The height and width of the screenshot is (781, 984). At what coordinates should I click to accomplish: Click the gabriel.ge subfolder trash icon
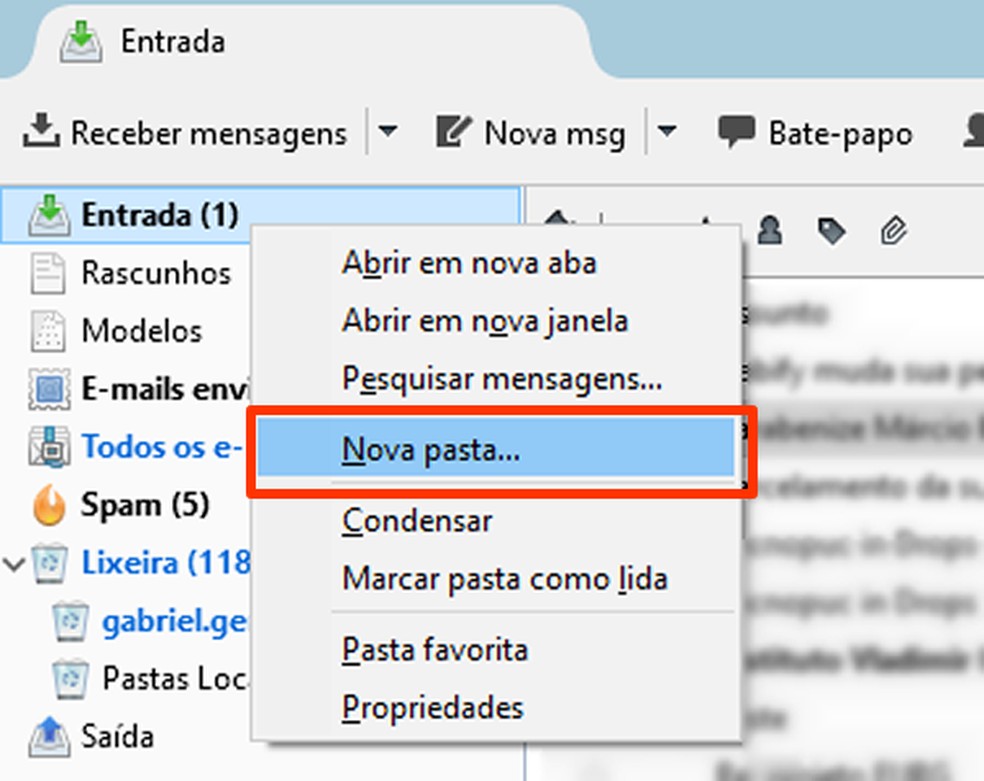71,621
